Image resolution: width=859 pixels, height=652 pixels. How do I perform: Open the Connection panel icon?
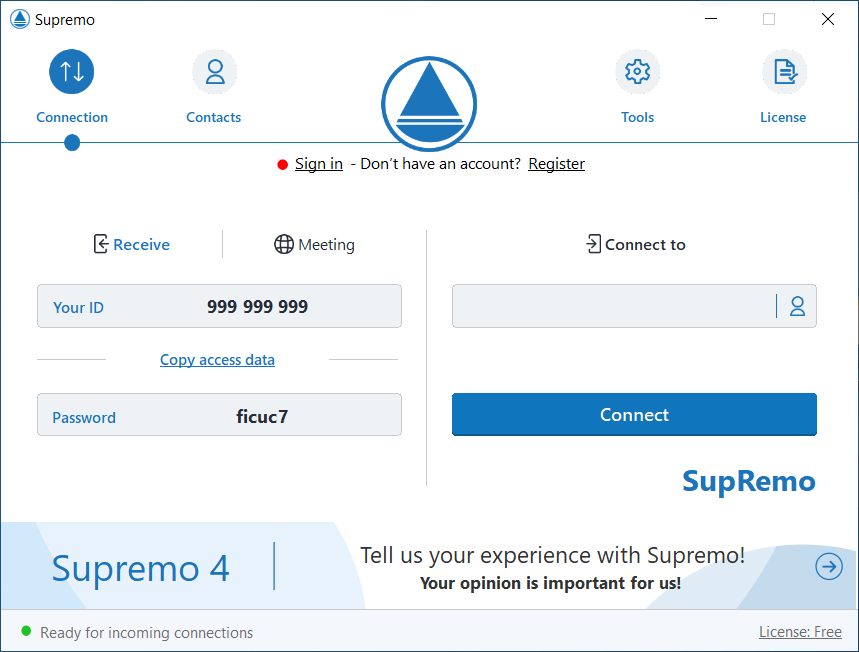coord(71,71)
